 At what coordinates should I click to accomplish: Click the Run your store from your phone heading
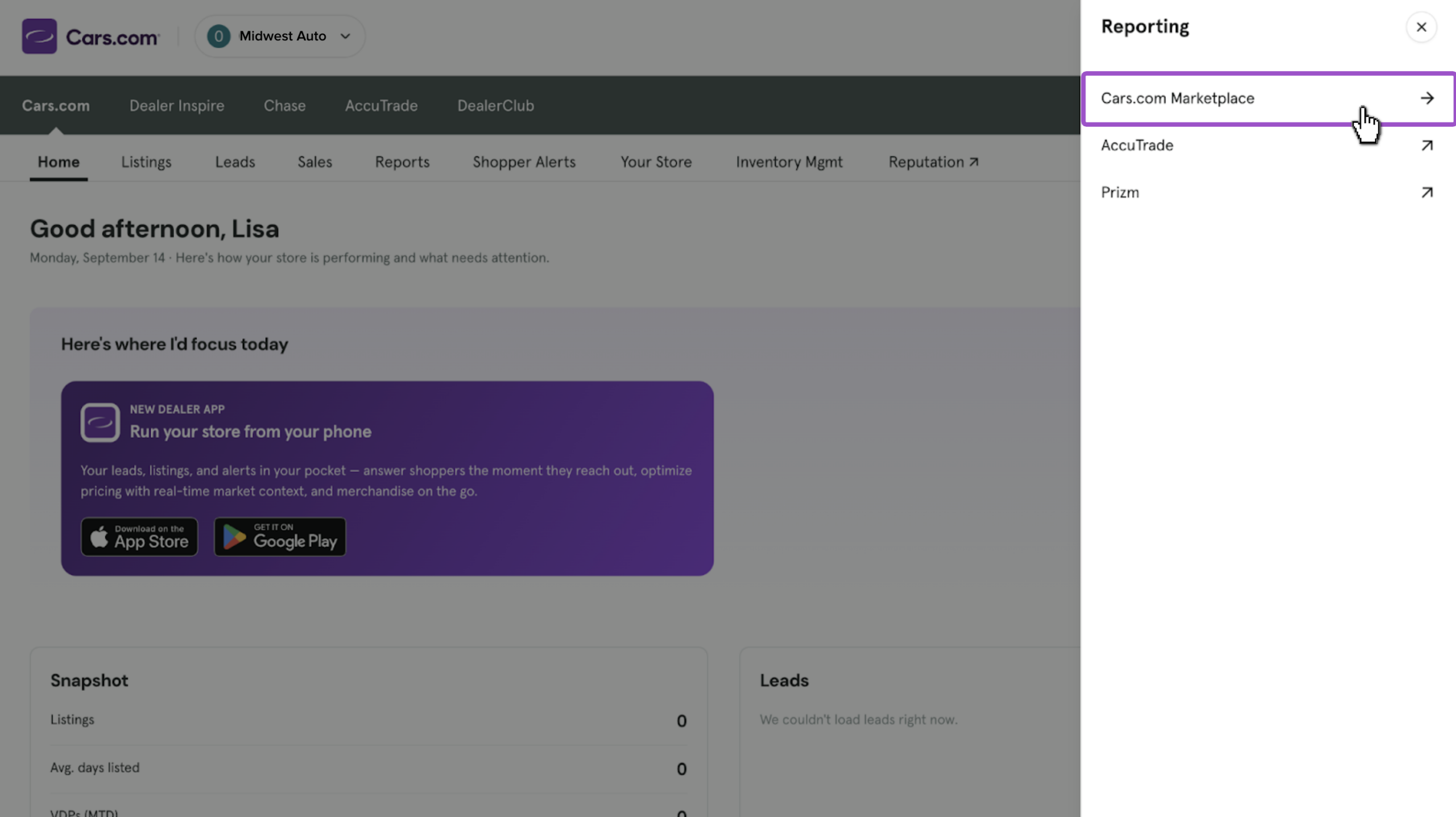(250, 432)
